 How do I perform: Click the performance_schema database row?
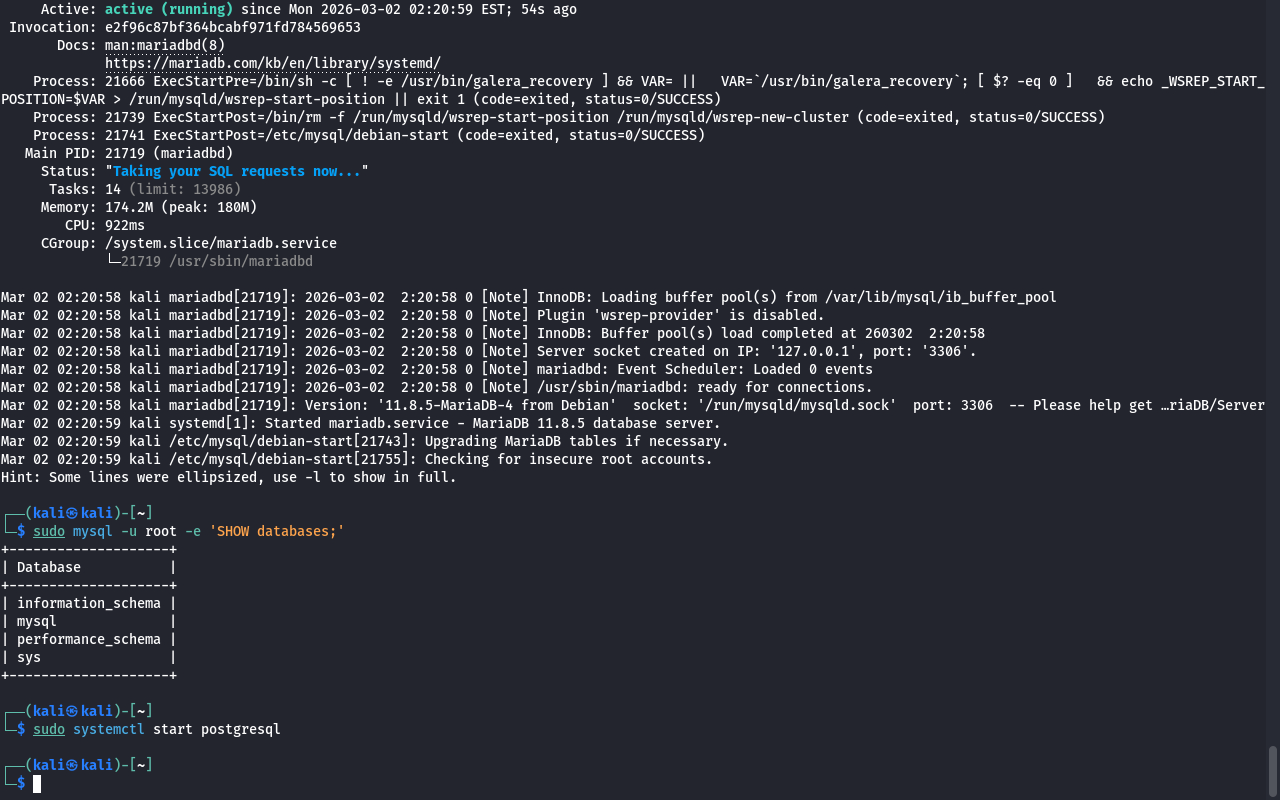point(88,639)
